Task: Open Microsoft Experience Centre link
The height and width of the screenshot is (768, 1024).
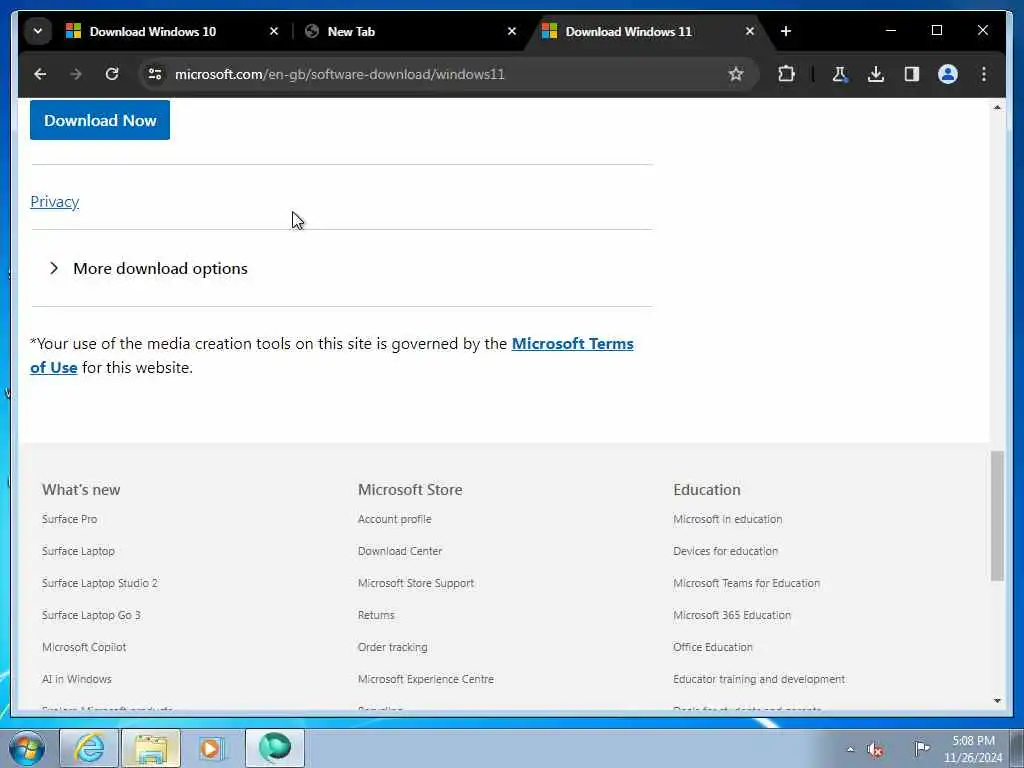Action: pos(426,679)
